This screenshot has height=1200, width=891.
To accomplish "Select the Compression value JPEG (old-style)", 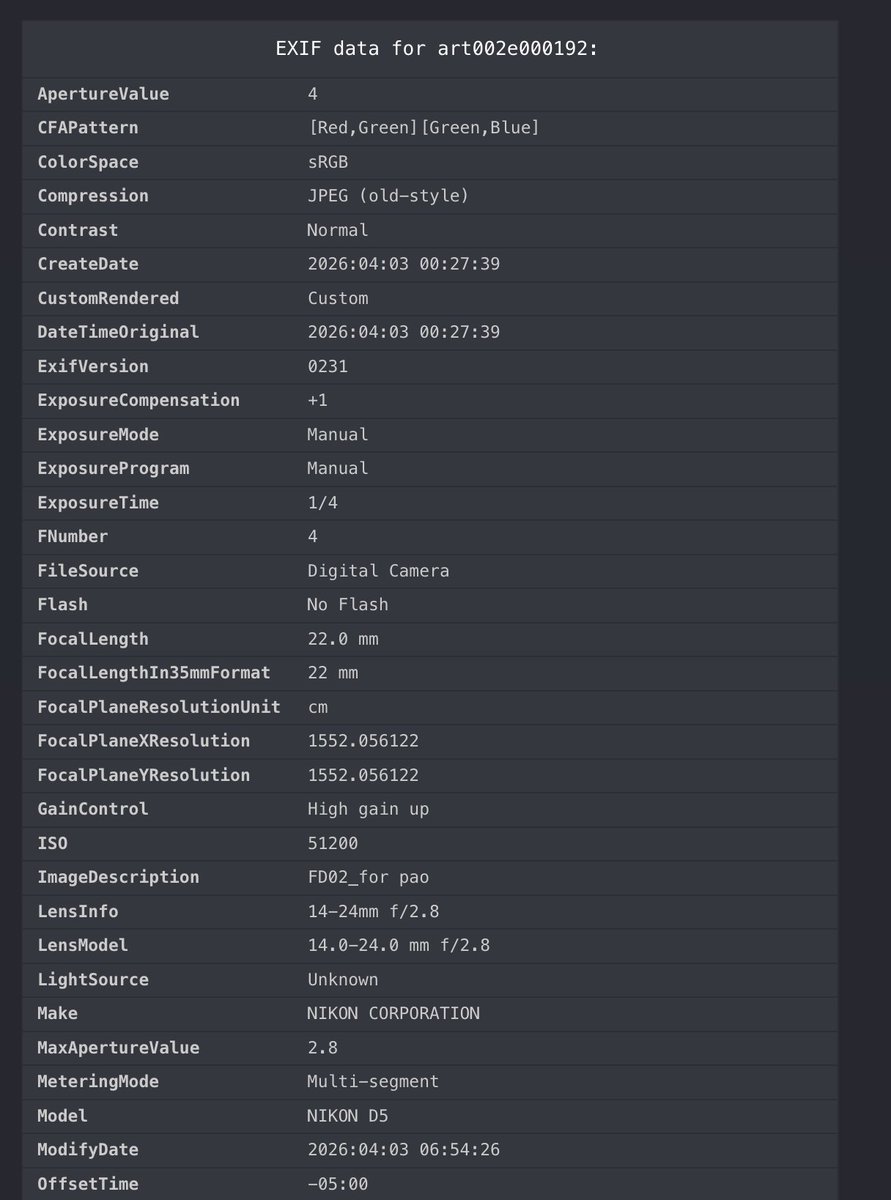I will click(x=388, y=196).
